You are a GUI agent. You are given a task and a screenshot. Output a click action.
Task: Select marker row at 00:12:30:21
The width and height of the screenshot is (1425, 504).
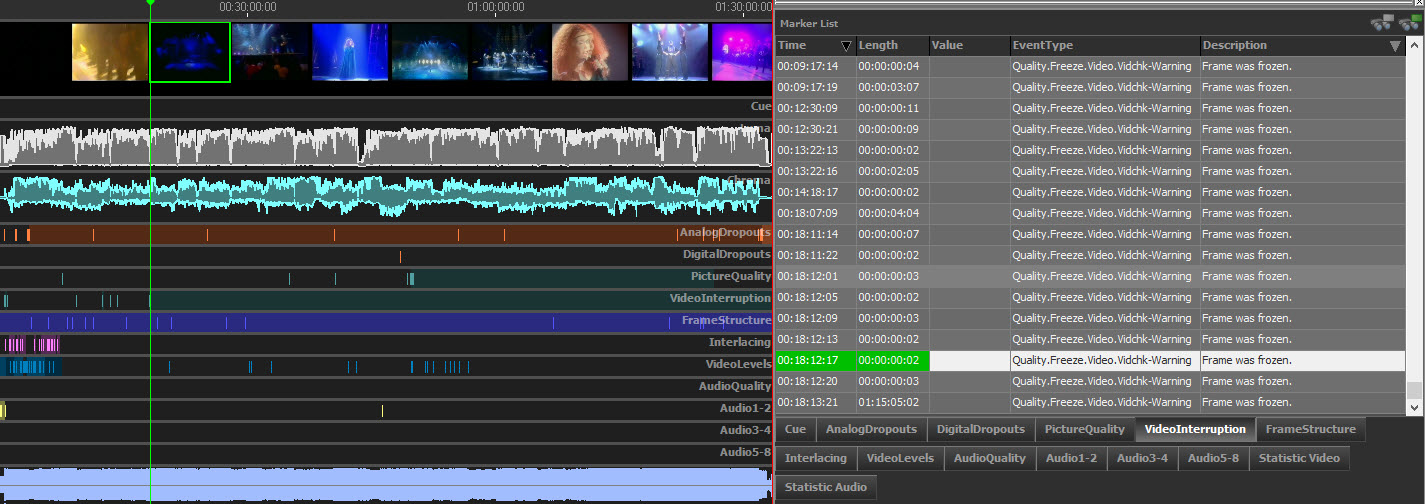pos(1091,129)
